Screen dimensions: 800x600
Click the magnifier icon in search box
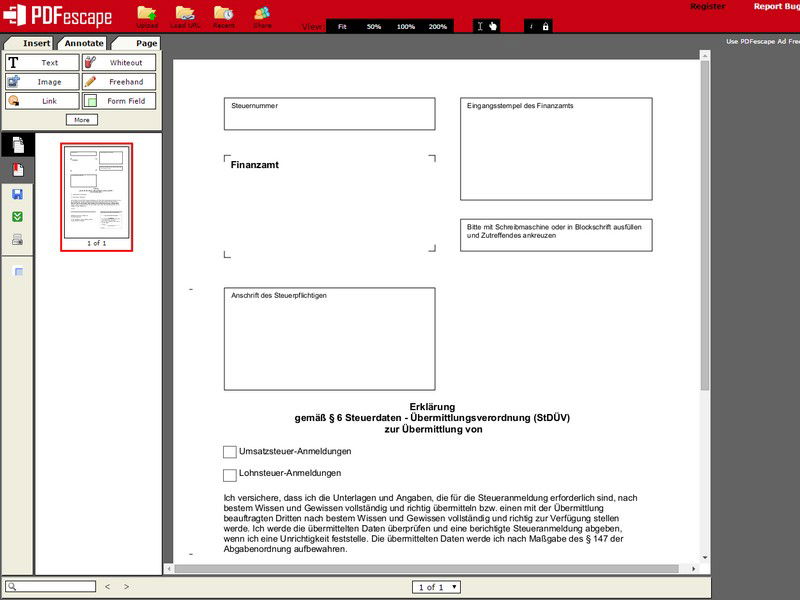(x=12, y=587)
